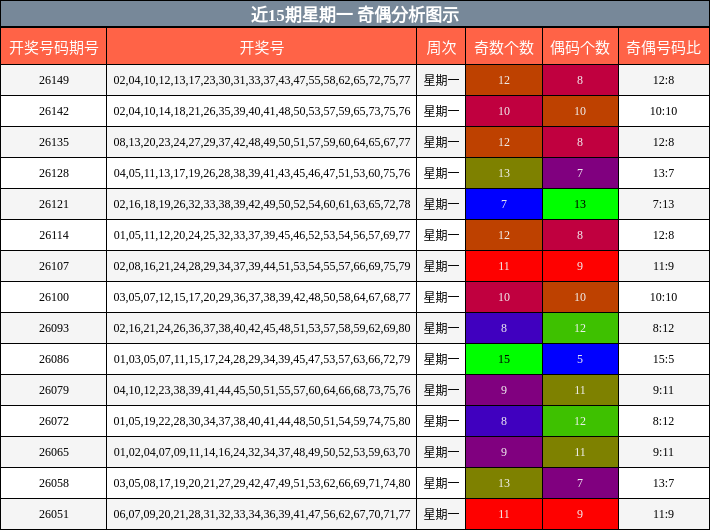Viewport: 710px width, 530px height.
Task: Select issue number 26149
Action: tap(54, 80)
